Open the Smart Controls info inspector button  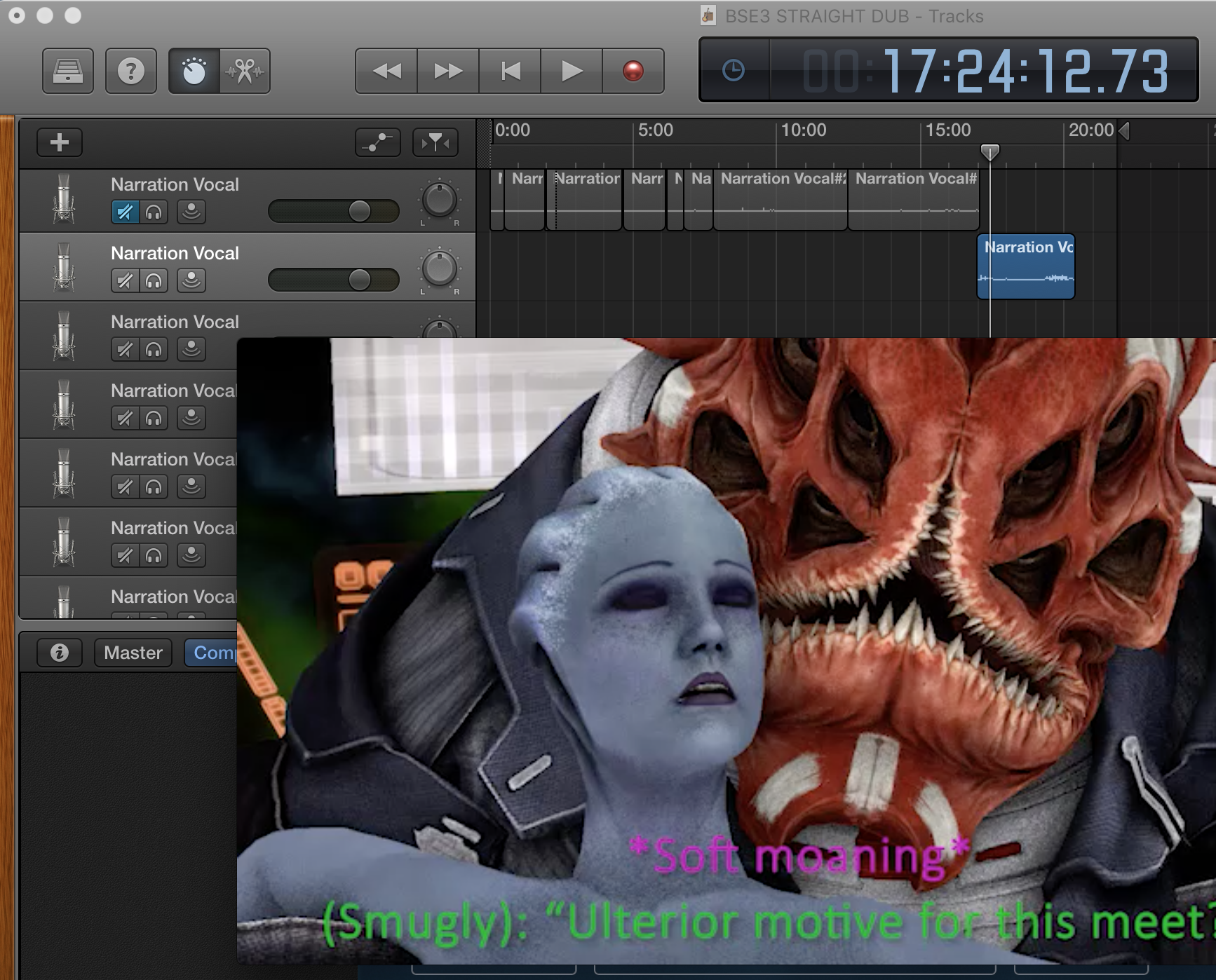tap(60, 653)
